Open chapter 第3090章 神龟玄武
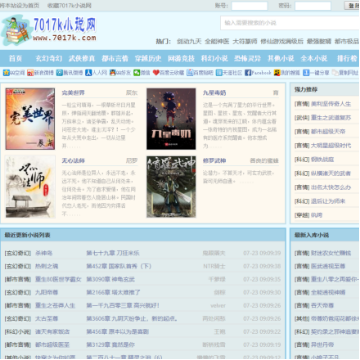Image resolution: width=360 pixels, height=360 pixels. [110, 279]
